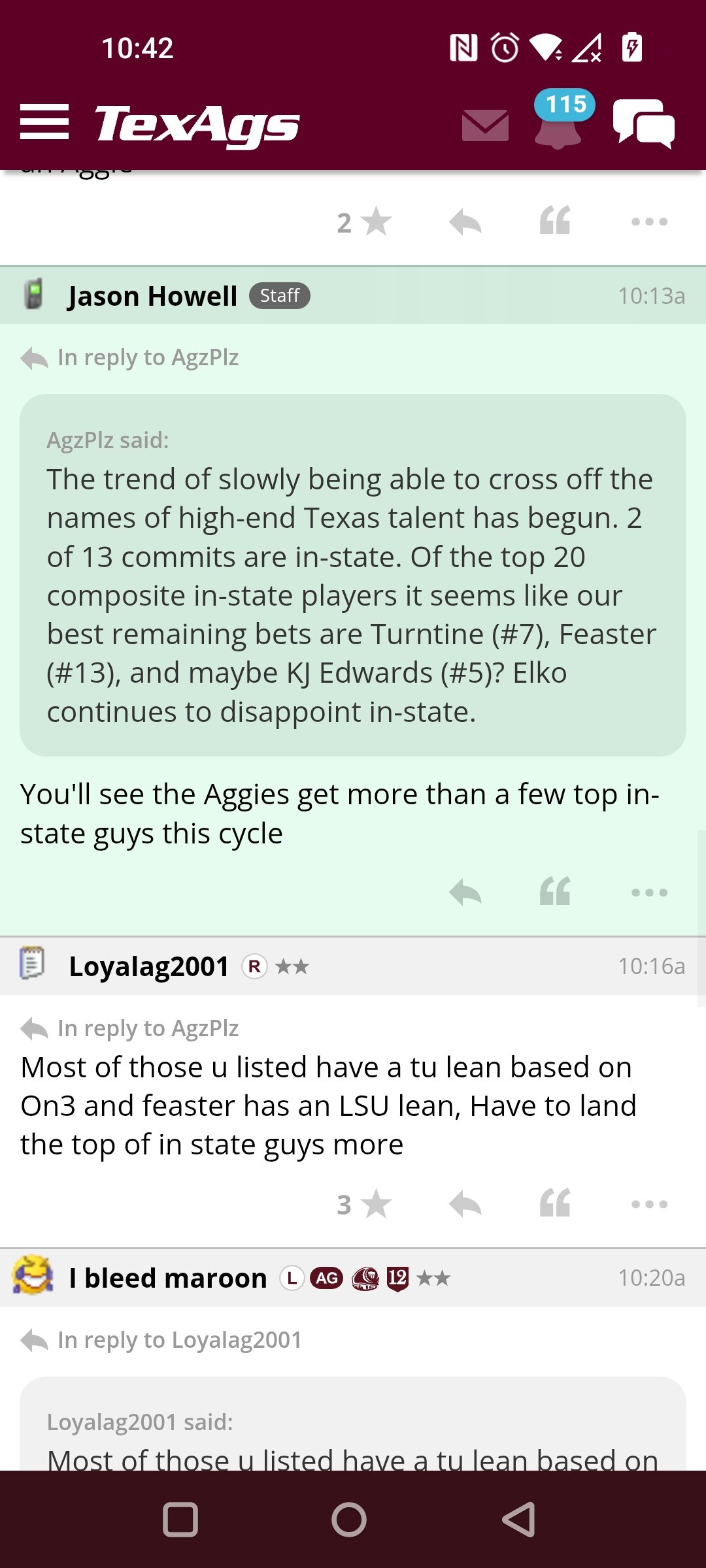Star the top post with 2 stars
Screen dimensions: 706x1568
pyautogui.click(x=365, y=222)
